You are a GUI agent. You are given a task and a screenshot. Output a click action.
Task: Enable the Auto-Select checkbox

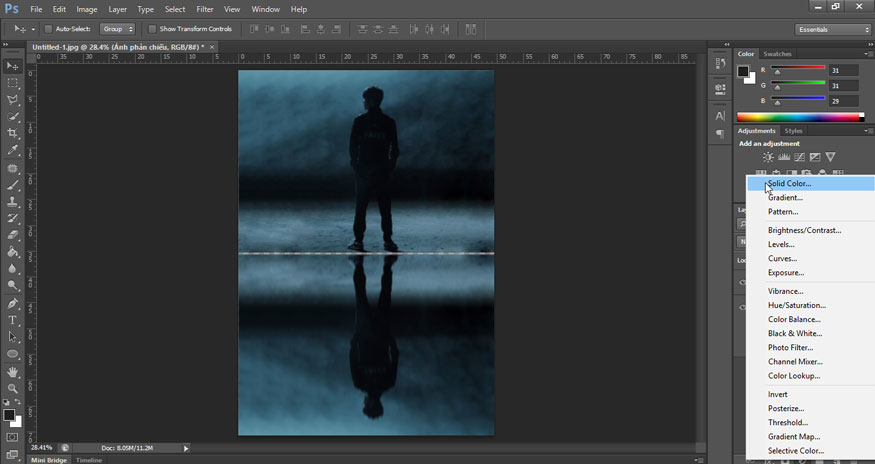coord(49,29)
